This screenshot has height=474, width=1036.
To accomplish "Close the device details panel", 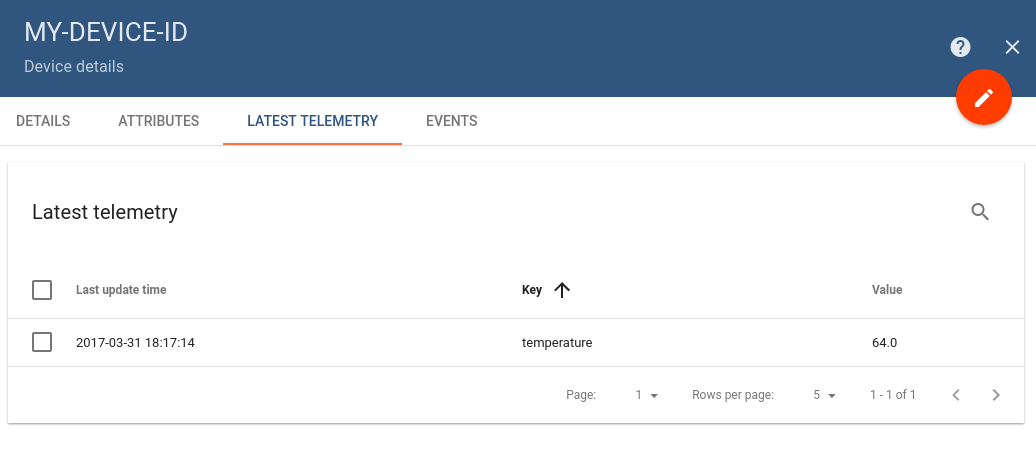I will [x=1012, y=47].
